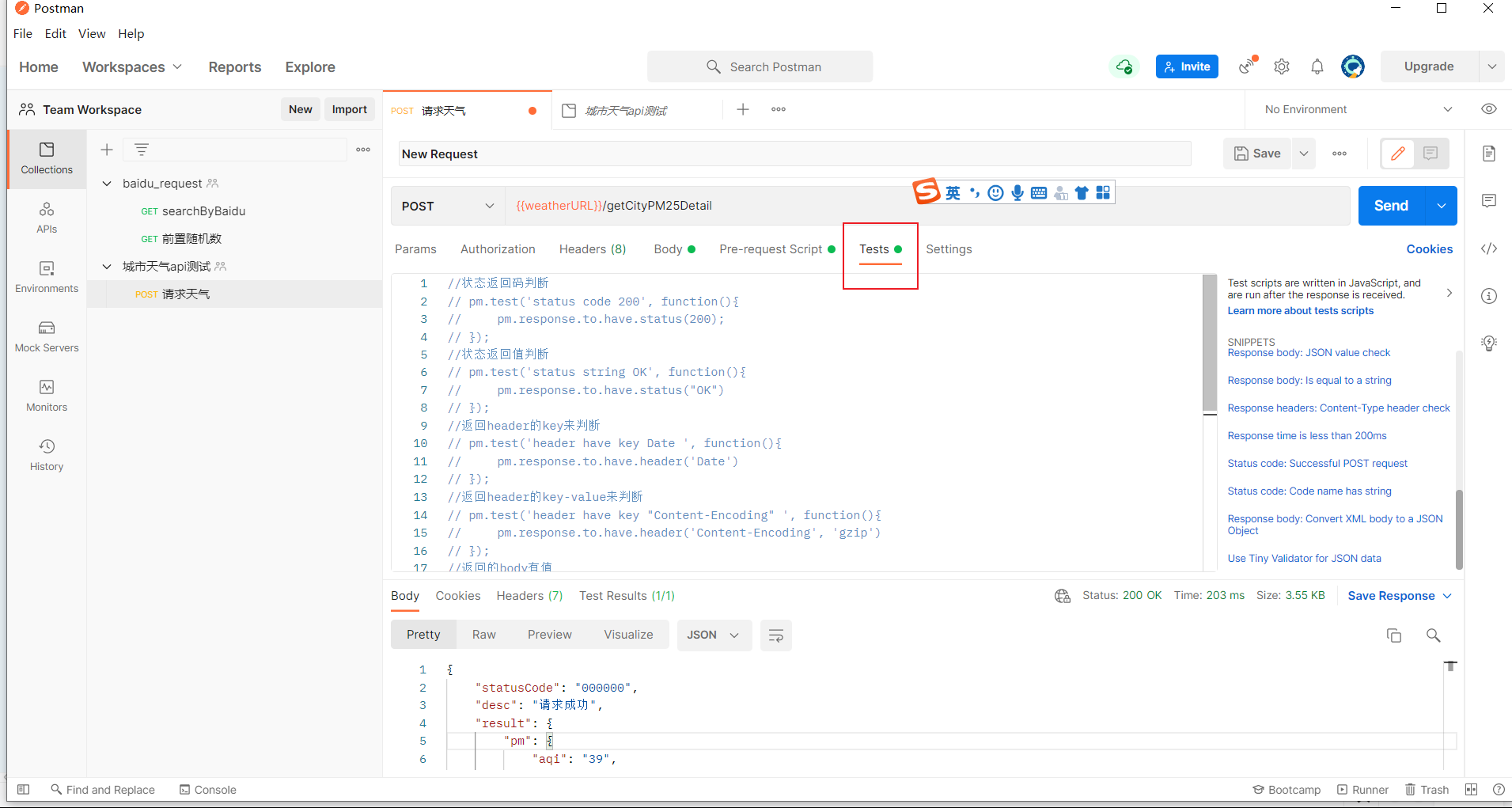Viewport: 1512px width, 808px height.
Task: Open the Test Results (1/1) tab
Action: click(627, 596)
